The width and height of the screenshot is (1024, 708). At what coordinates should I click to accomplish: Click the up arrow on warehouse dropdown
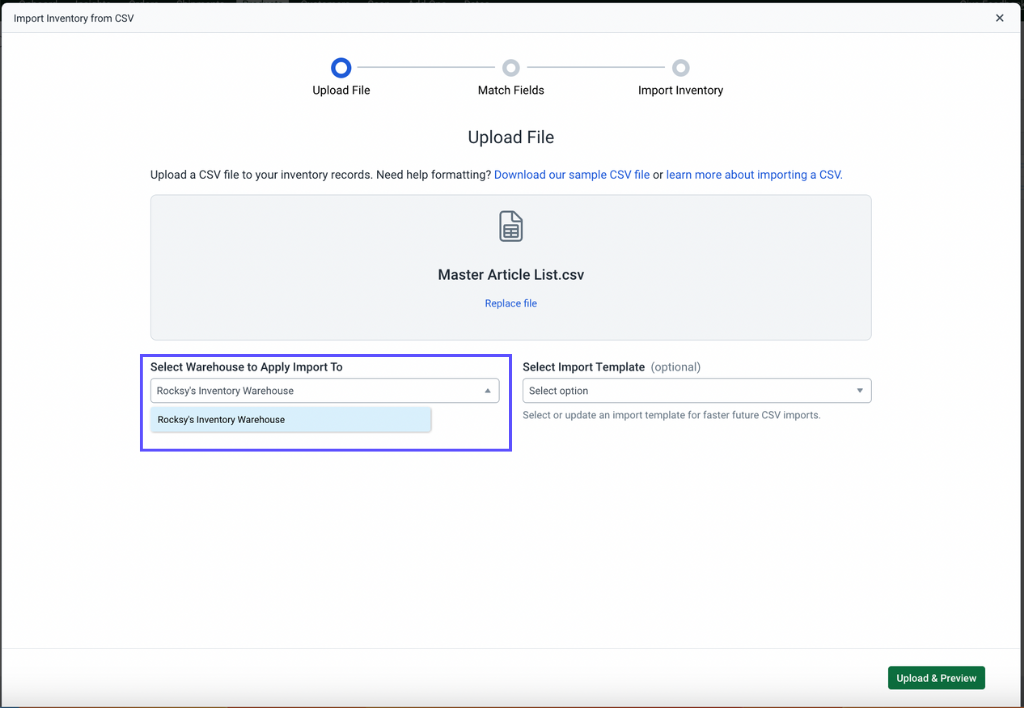click(x=487, y=391)
